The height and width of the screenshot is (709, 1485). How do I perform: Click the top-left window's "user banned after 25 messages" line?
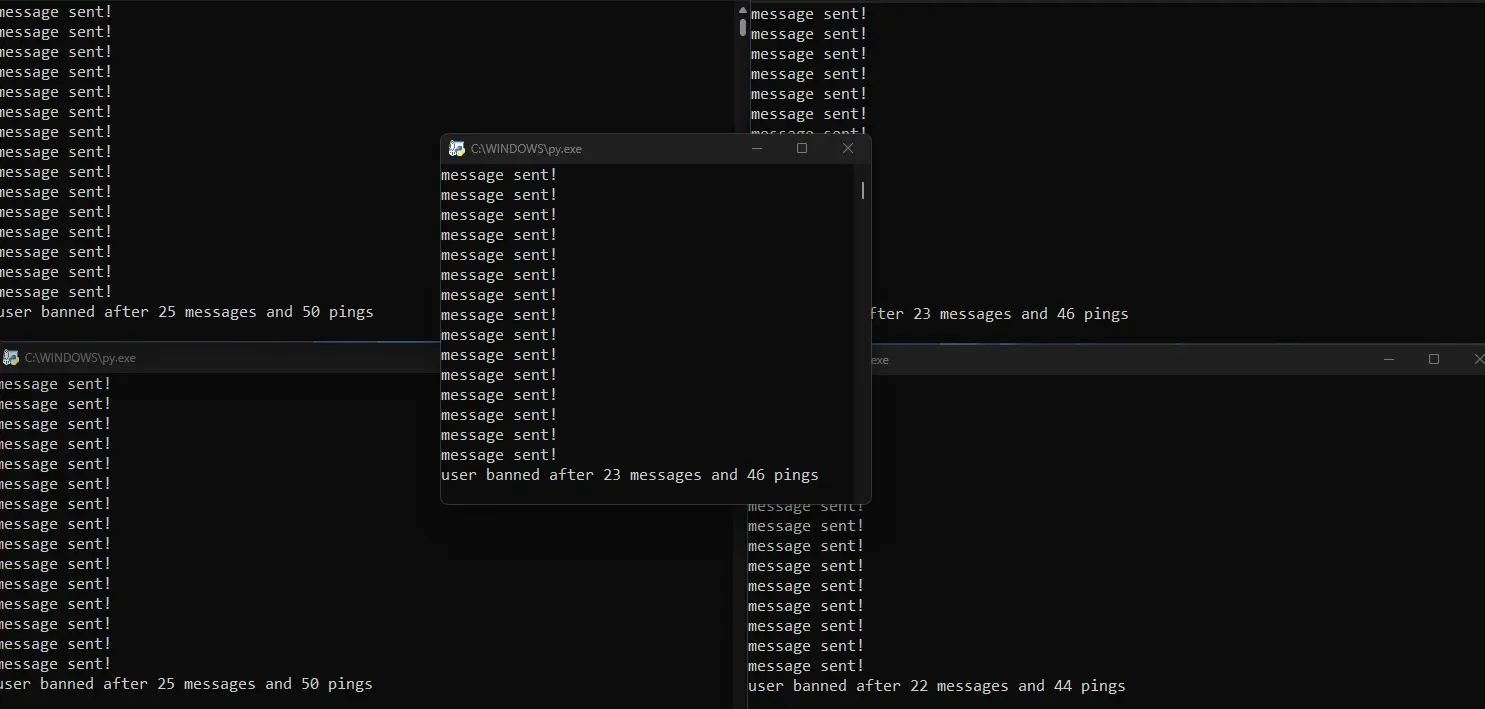coord(186,312)
